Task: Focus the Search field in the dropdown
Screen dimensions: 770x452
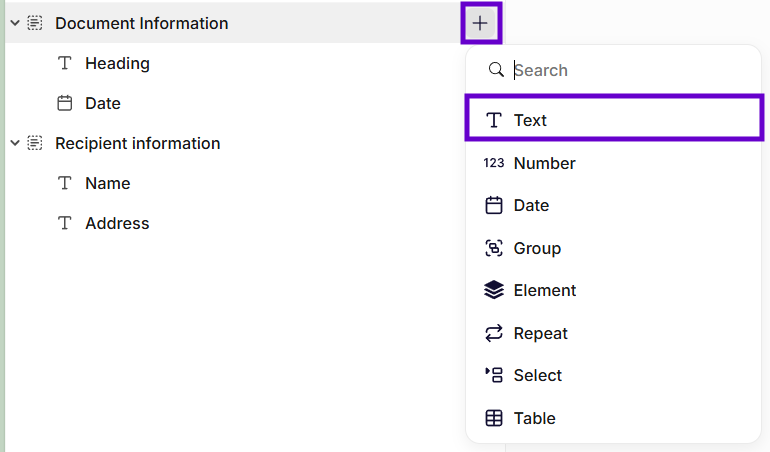Action: [620, 70]
